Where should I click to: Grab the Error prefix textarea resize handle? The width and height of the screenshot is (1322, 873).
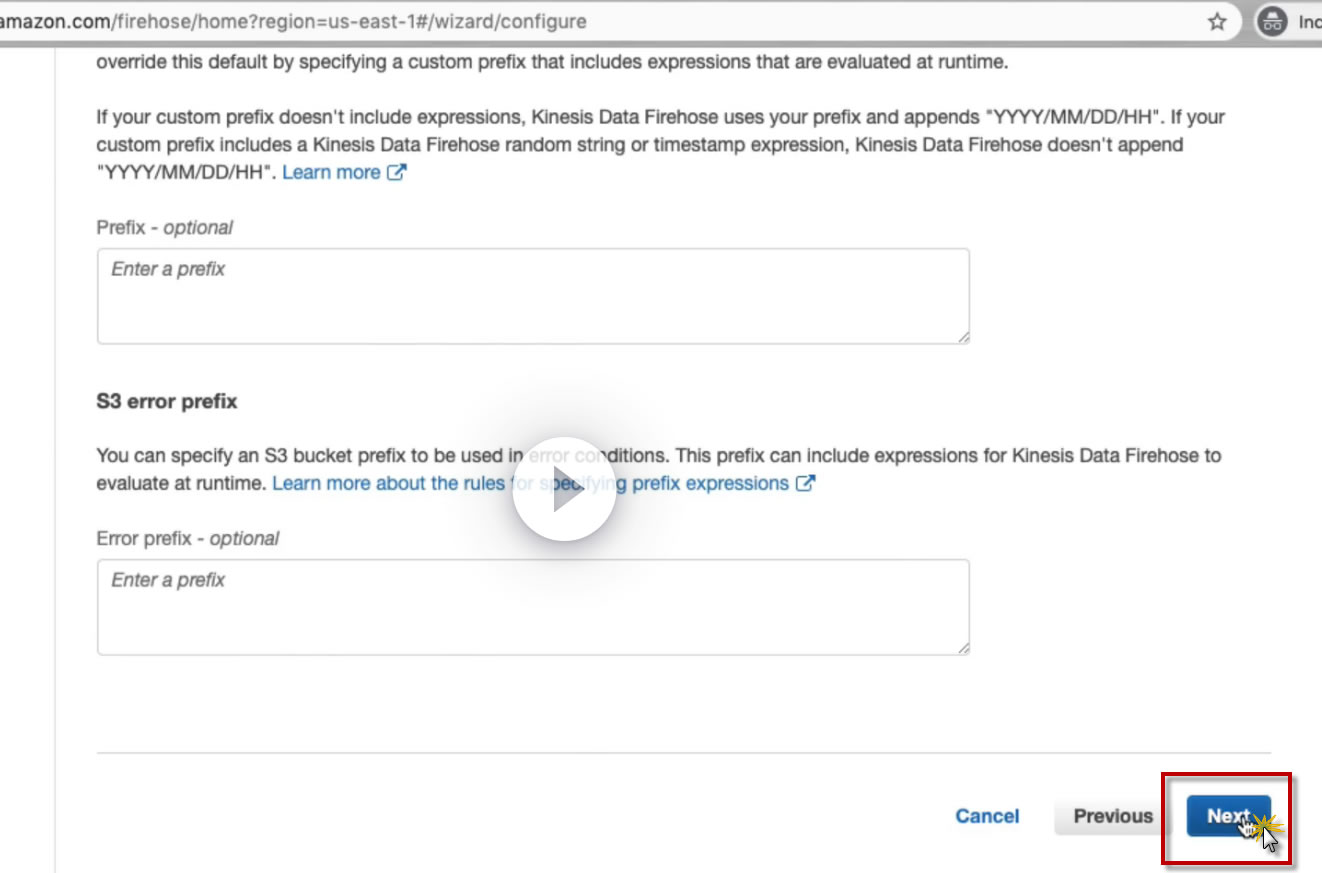pyautogui.click(x=963, y=649)
